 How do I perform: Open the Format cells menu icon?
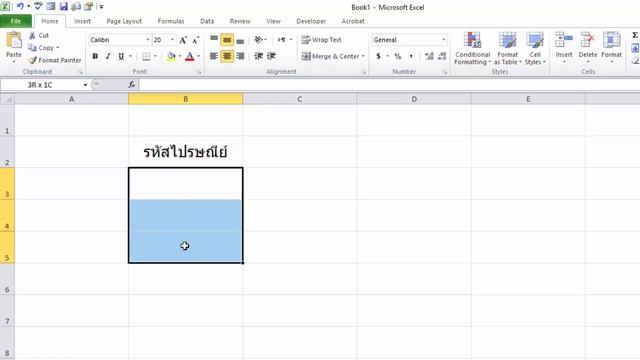[x=611, y=40]
